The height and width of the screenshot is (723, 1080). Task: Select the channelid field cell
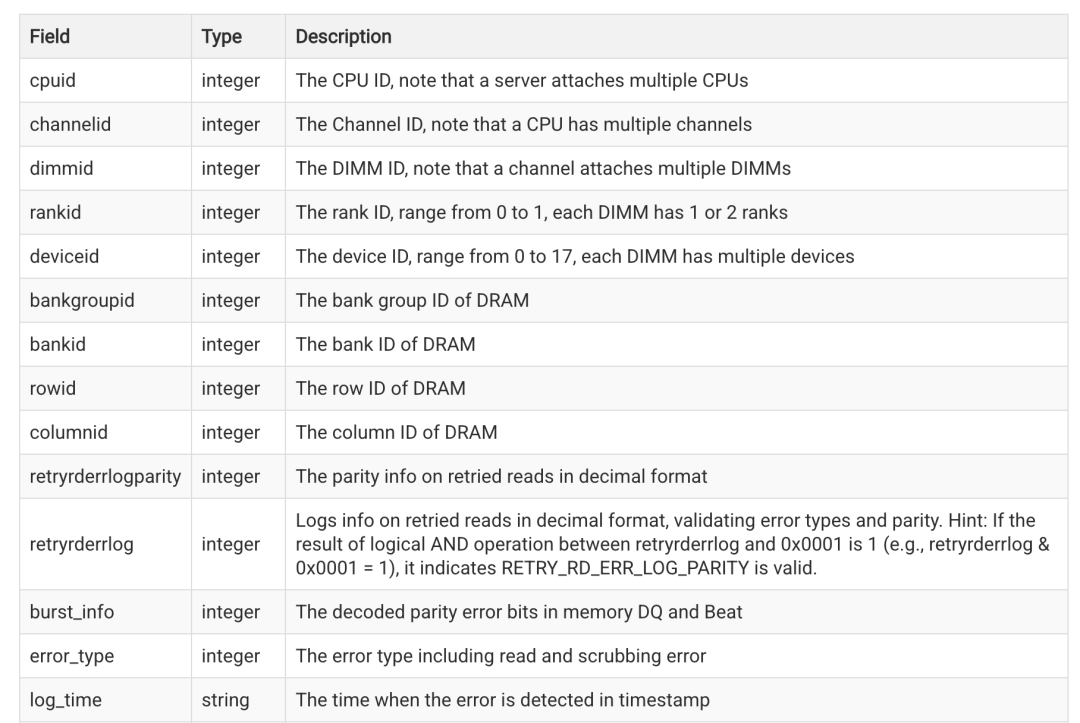pos(105,125)
